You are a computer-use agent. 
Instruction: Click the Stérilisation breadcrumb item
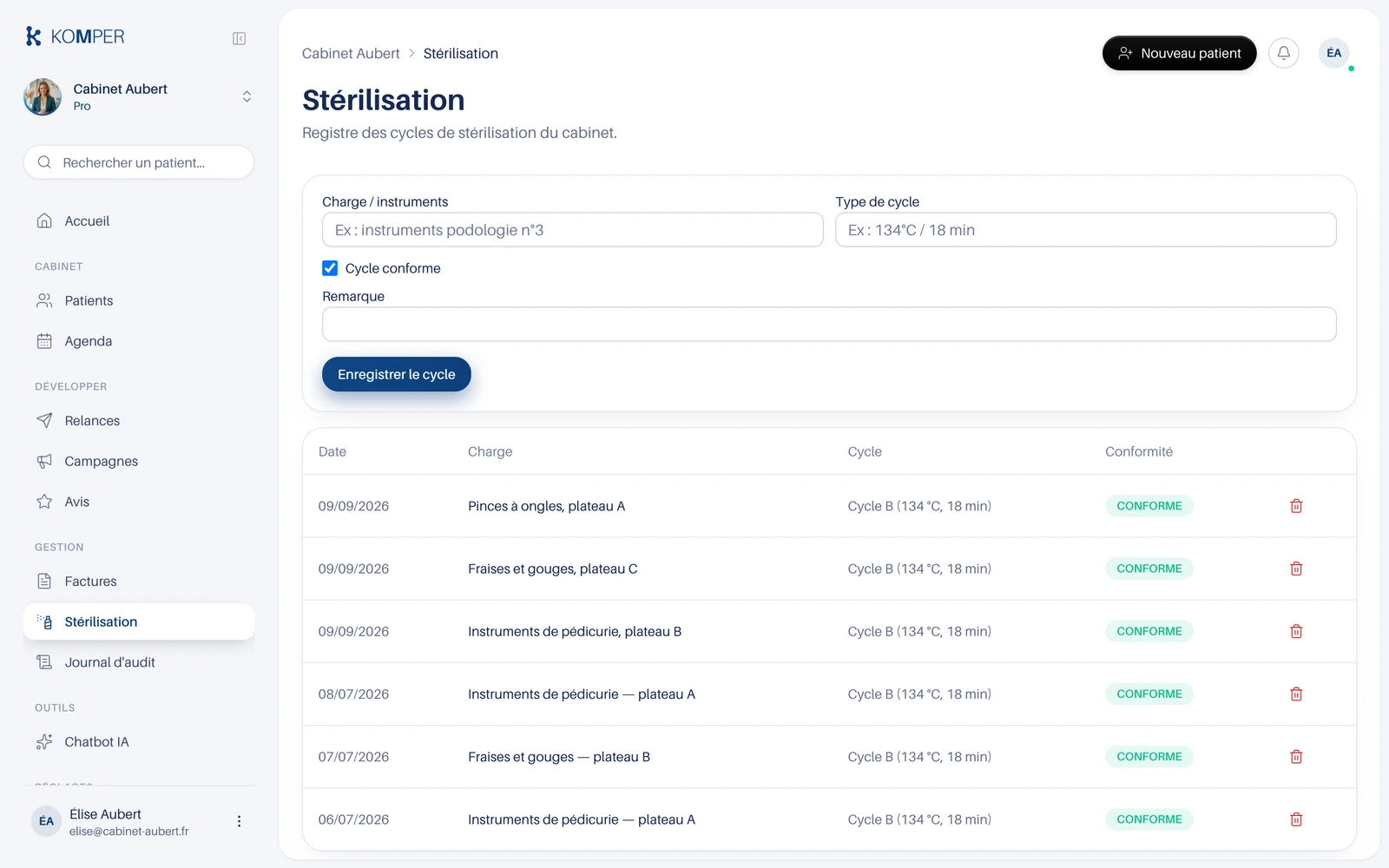[x=461, y=54]
